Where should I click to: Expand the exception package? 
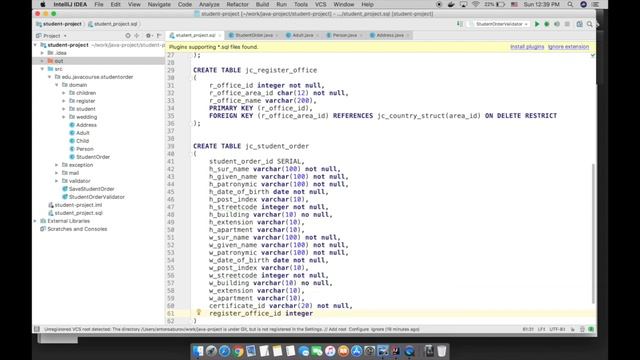[57, 165]
